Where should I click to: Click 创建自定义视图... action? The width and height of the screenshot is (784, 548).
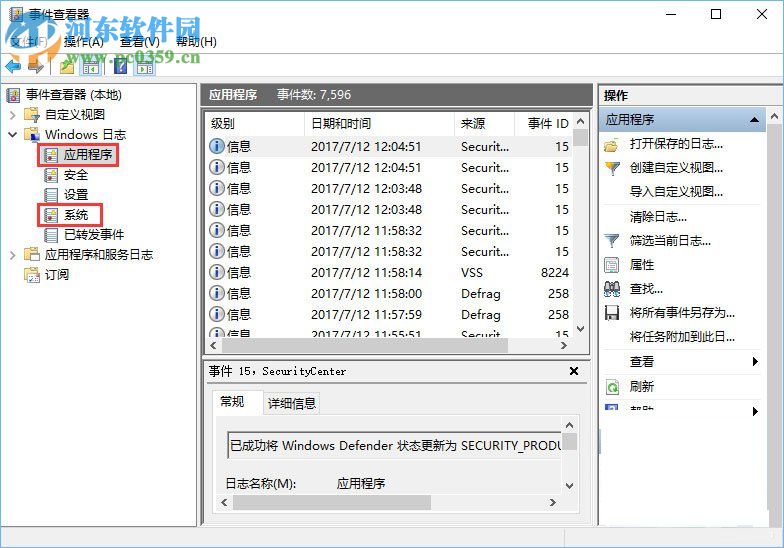[676, 168]
